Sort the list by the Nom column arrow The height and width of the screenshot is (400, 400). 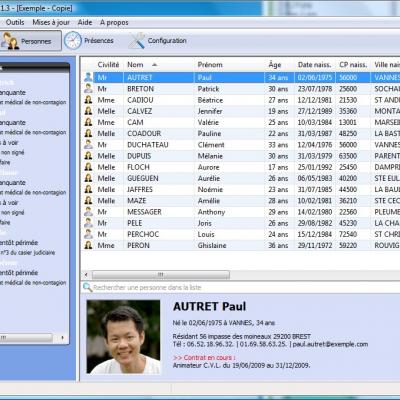154,65
